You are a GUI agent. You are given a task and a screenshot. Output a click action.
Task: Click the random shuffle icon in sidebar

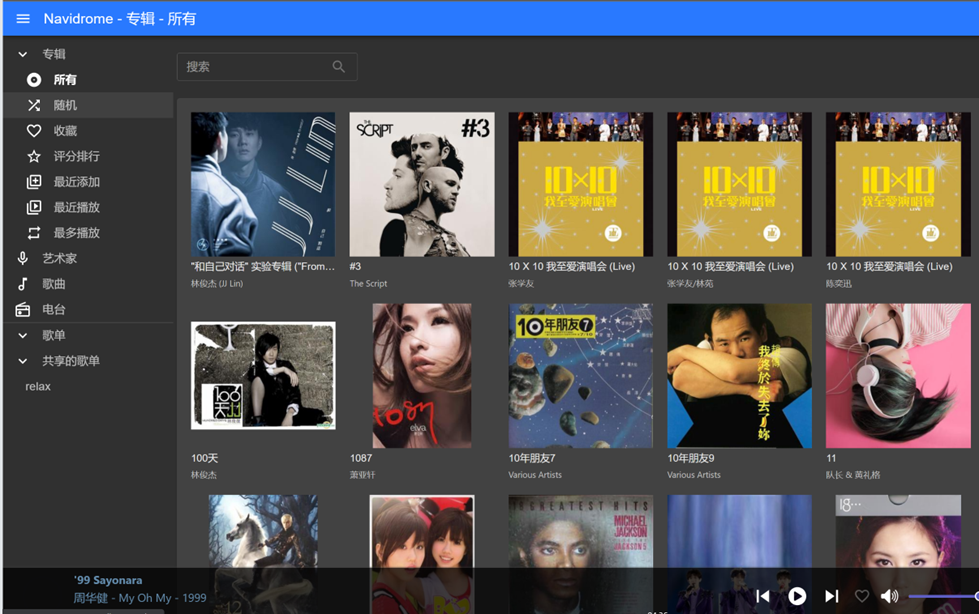pyautogui.click(x=34, y=105)
